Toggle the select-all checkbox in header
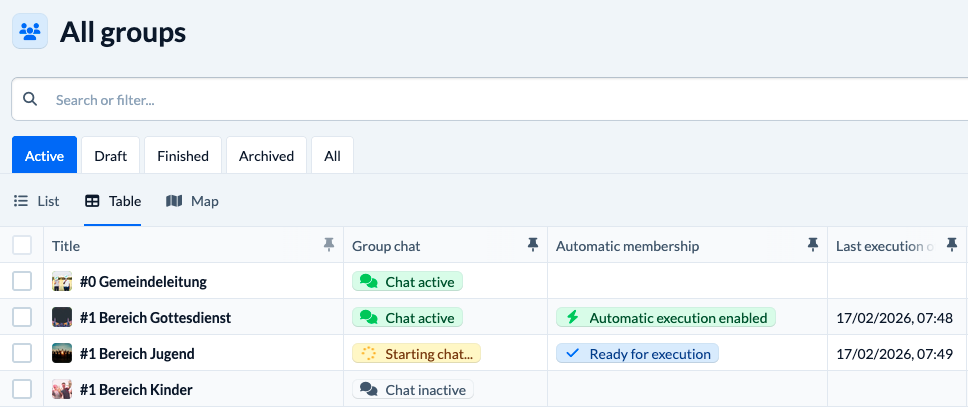968x407 pixels. [x=22, y=245]
